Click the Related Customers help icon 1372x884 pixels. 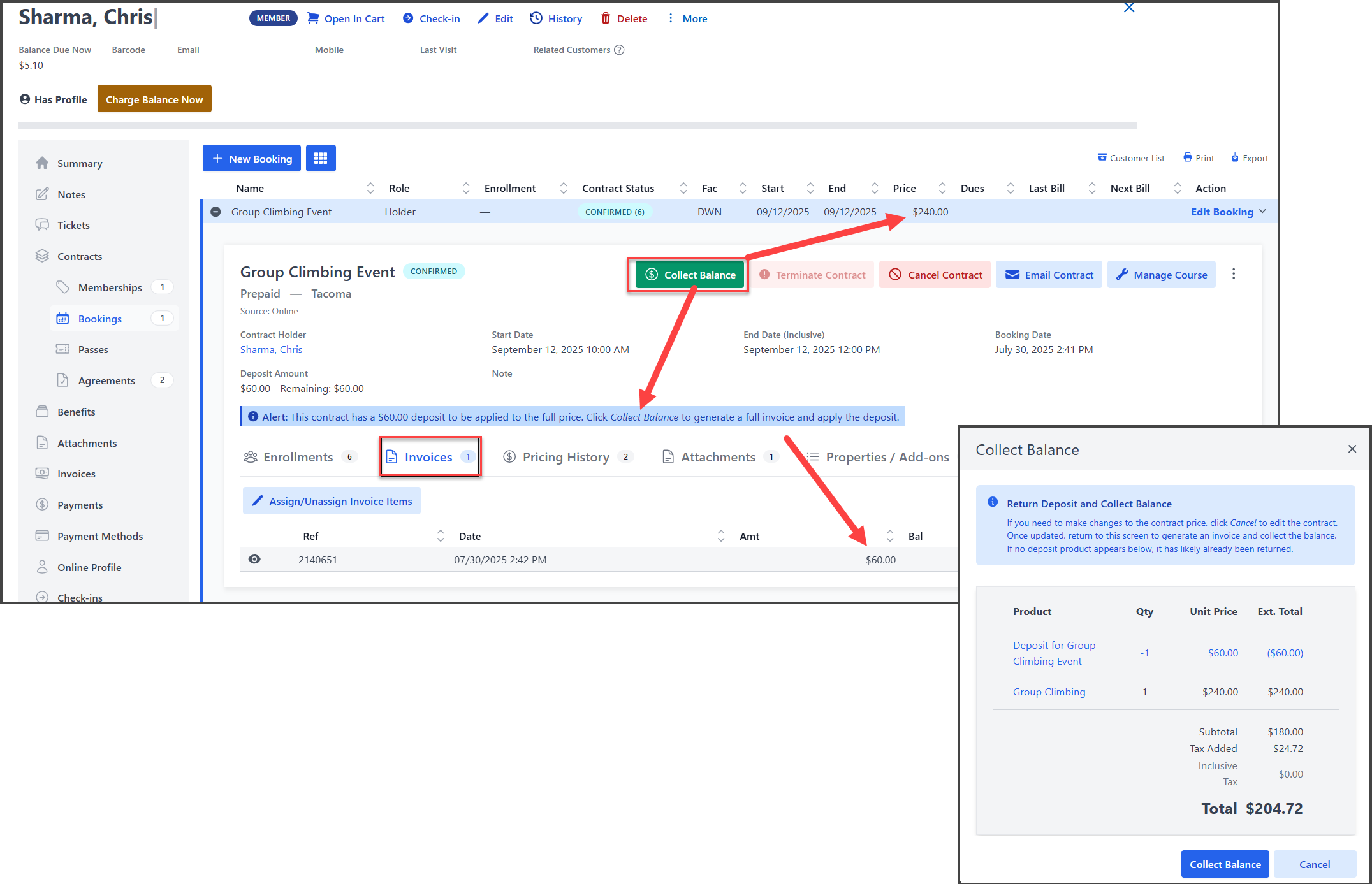tap(619, 50)
